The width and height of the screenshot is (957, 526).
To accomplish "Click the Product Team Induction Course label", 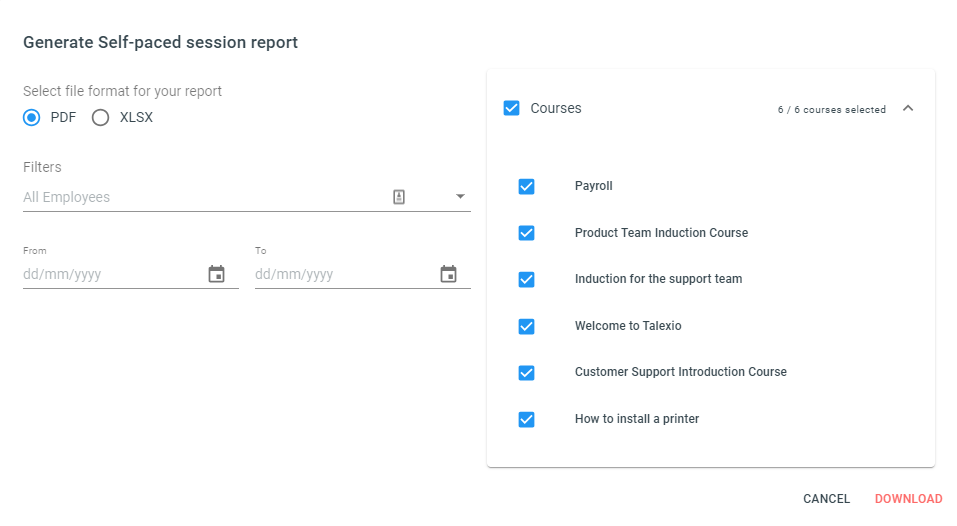I will click(662, 232).
